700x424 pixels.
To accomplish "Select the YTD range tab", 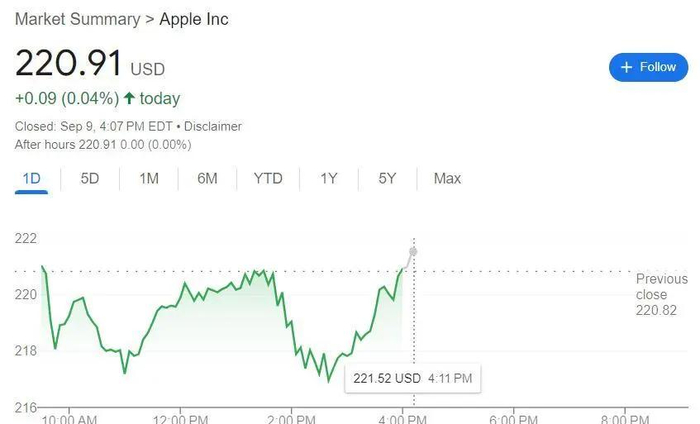I will point(268,178).
